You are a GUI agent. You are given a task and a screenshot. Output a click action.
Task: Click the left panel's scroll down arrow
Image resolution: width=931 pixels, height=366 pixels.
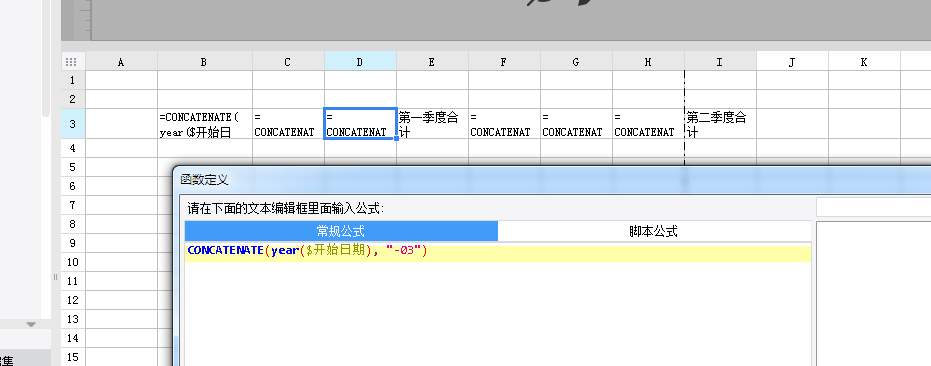click(x=31, y=324)
